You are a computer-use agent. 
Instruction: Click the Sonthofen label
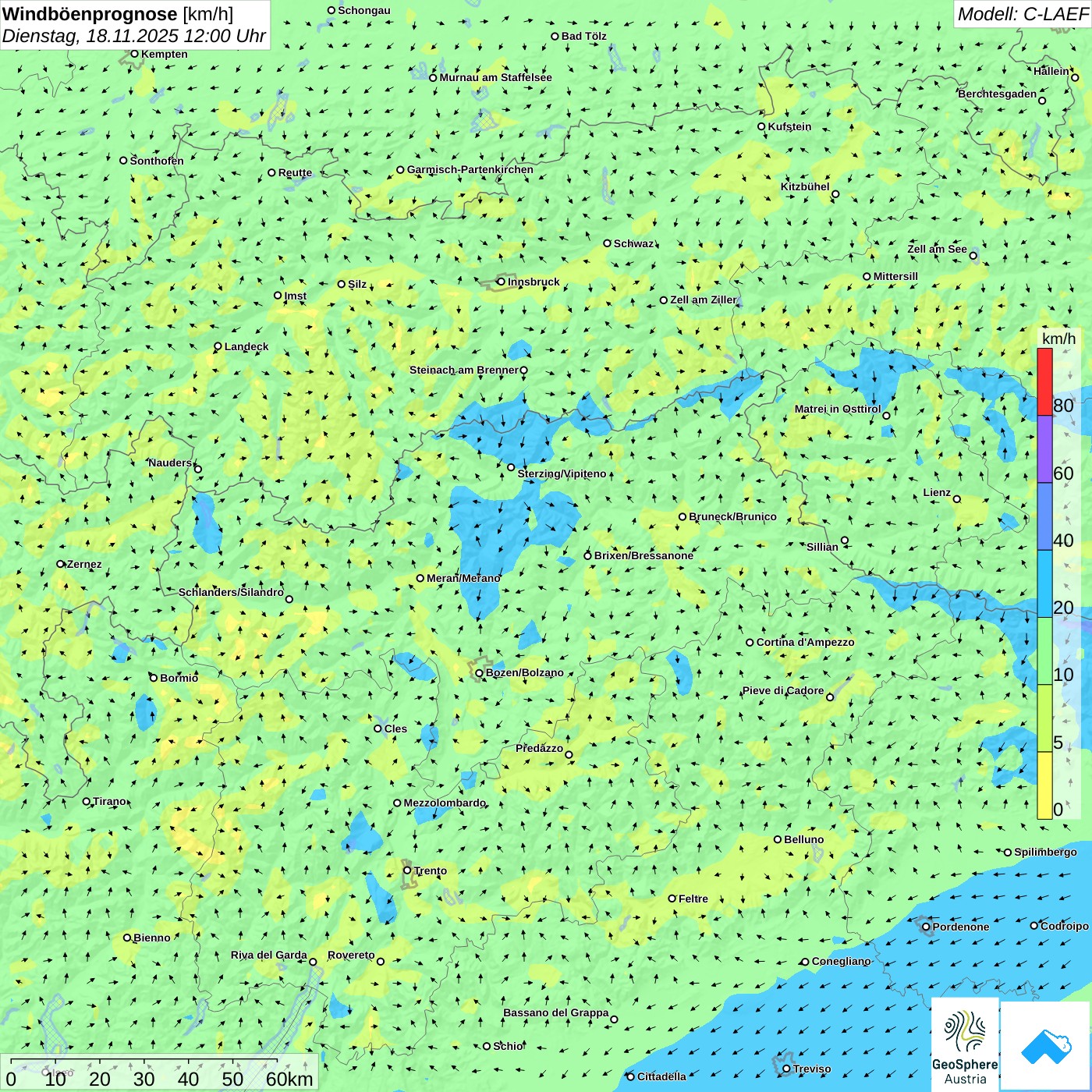click(157, 161)
